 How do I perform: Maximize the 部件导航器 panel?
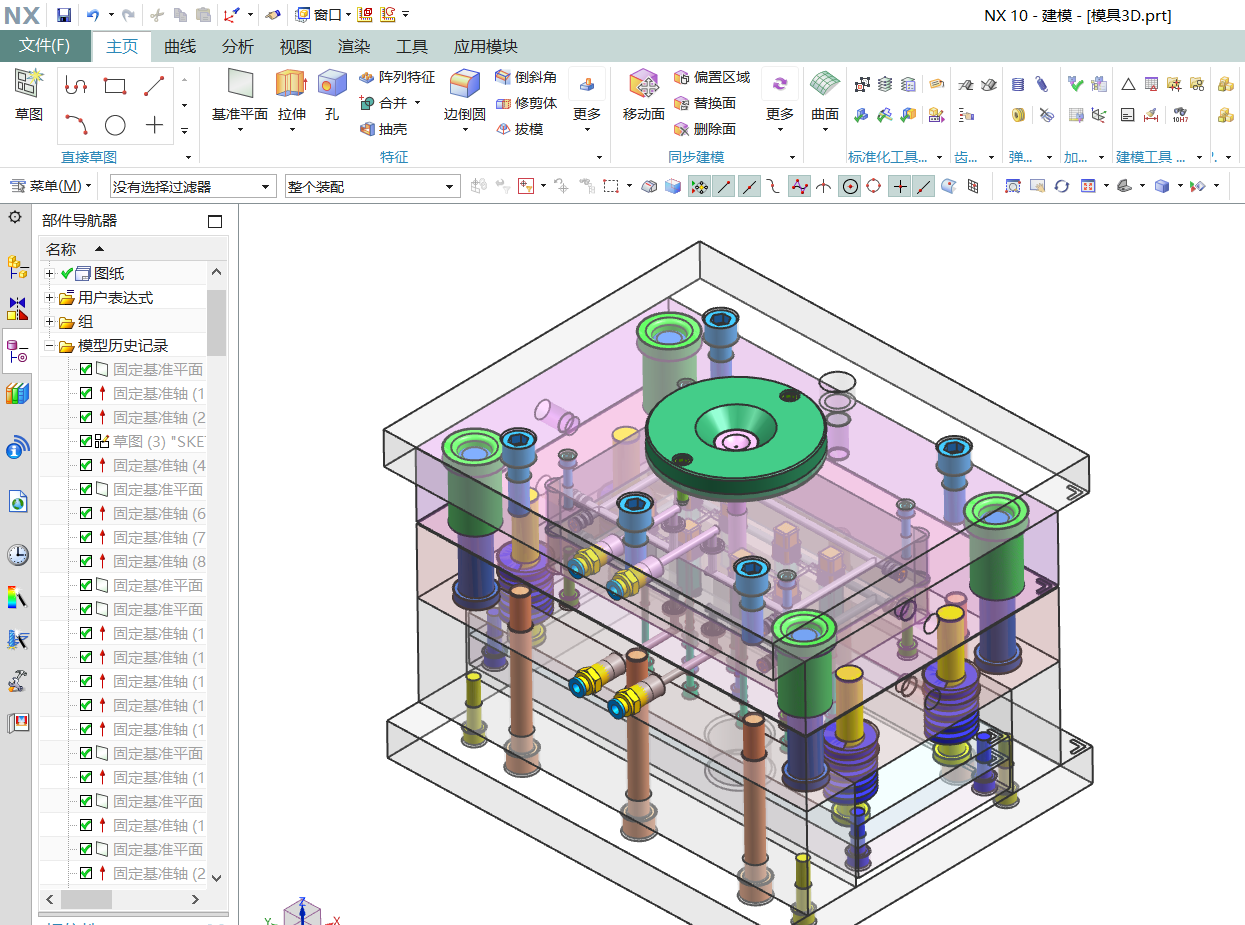point(215,221)
